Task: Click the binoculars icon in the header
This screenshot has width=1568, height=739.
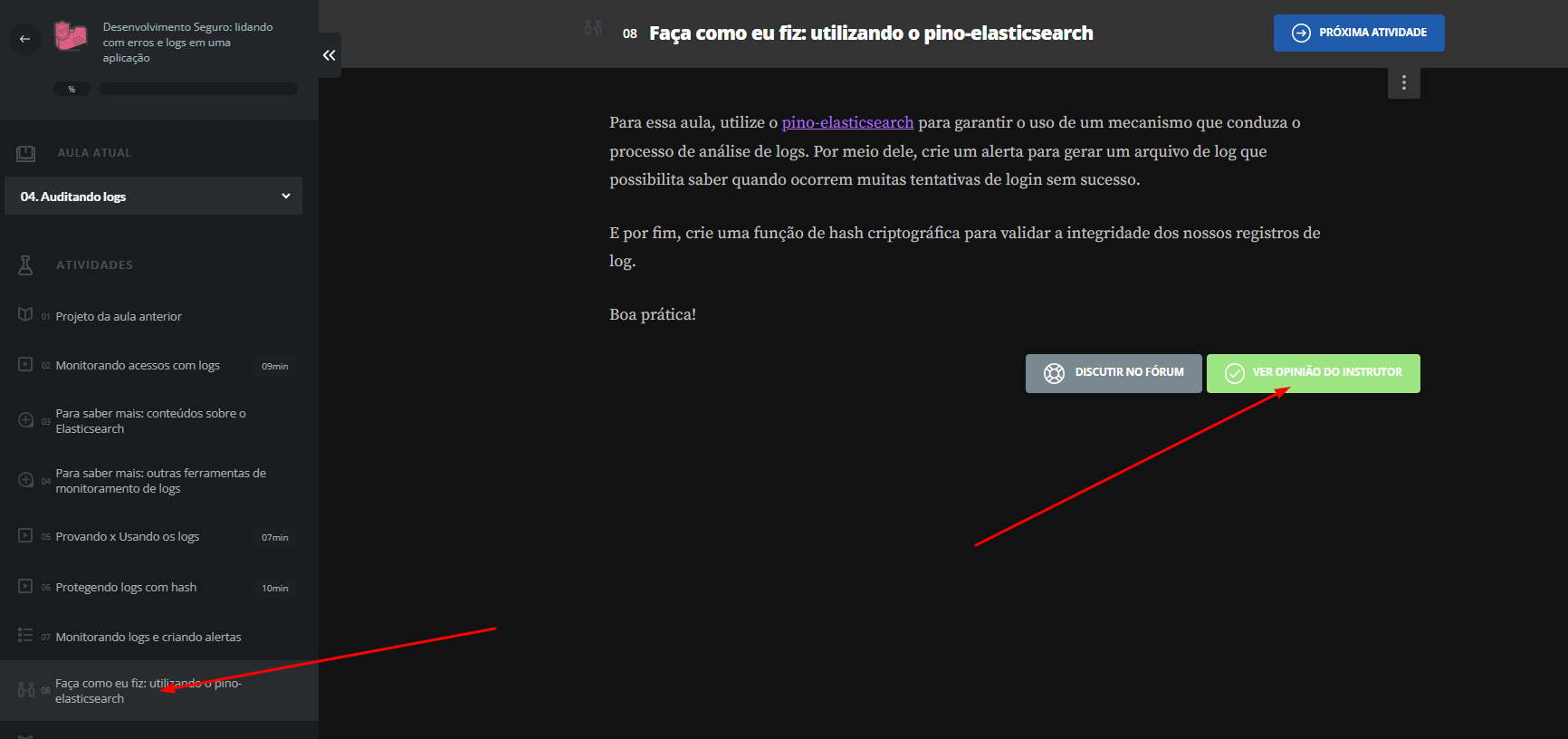Action: pyautogui.click(x=593, y=28)
